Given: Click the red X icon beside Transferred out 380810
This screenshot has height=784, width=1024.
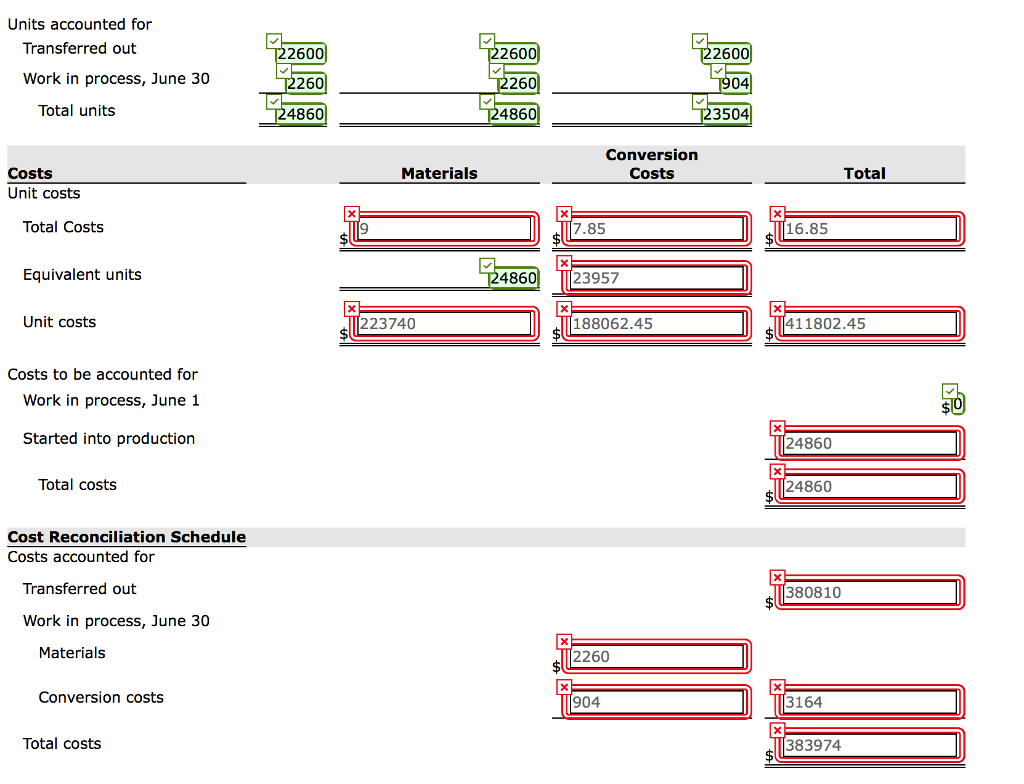Looking at the screenshot, I should (x=777, y=577).
